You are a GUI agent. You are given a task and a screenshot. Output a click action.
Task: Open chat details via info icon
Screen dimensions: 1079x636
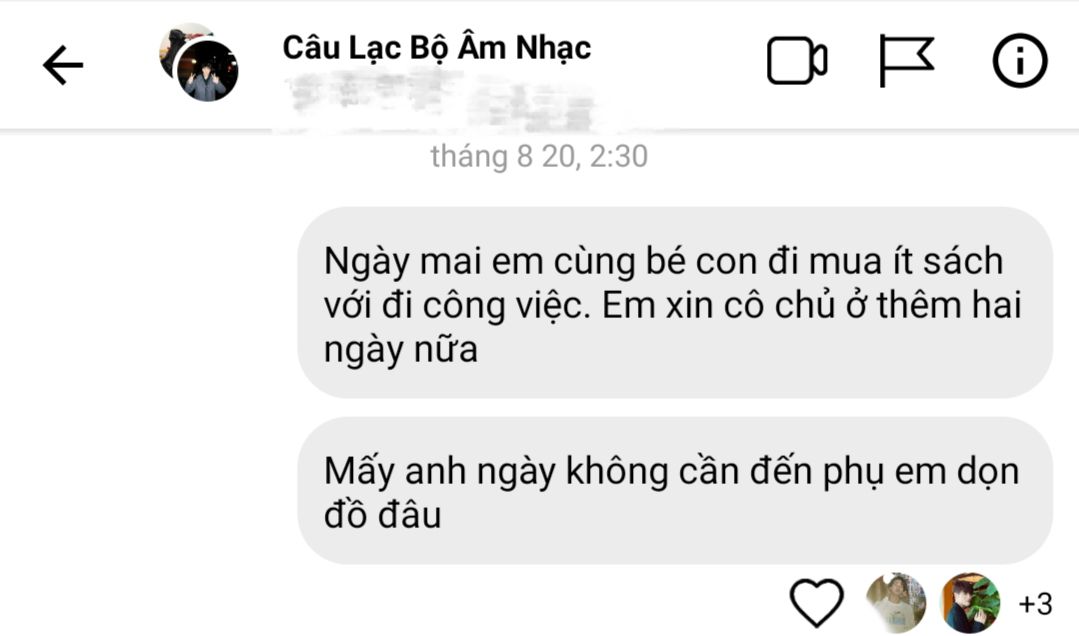[1020, 61]
